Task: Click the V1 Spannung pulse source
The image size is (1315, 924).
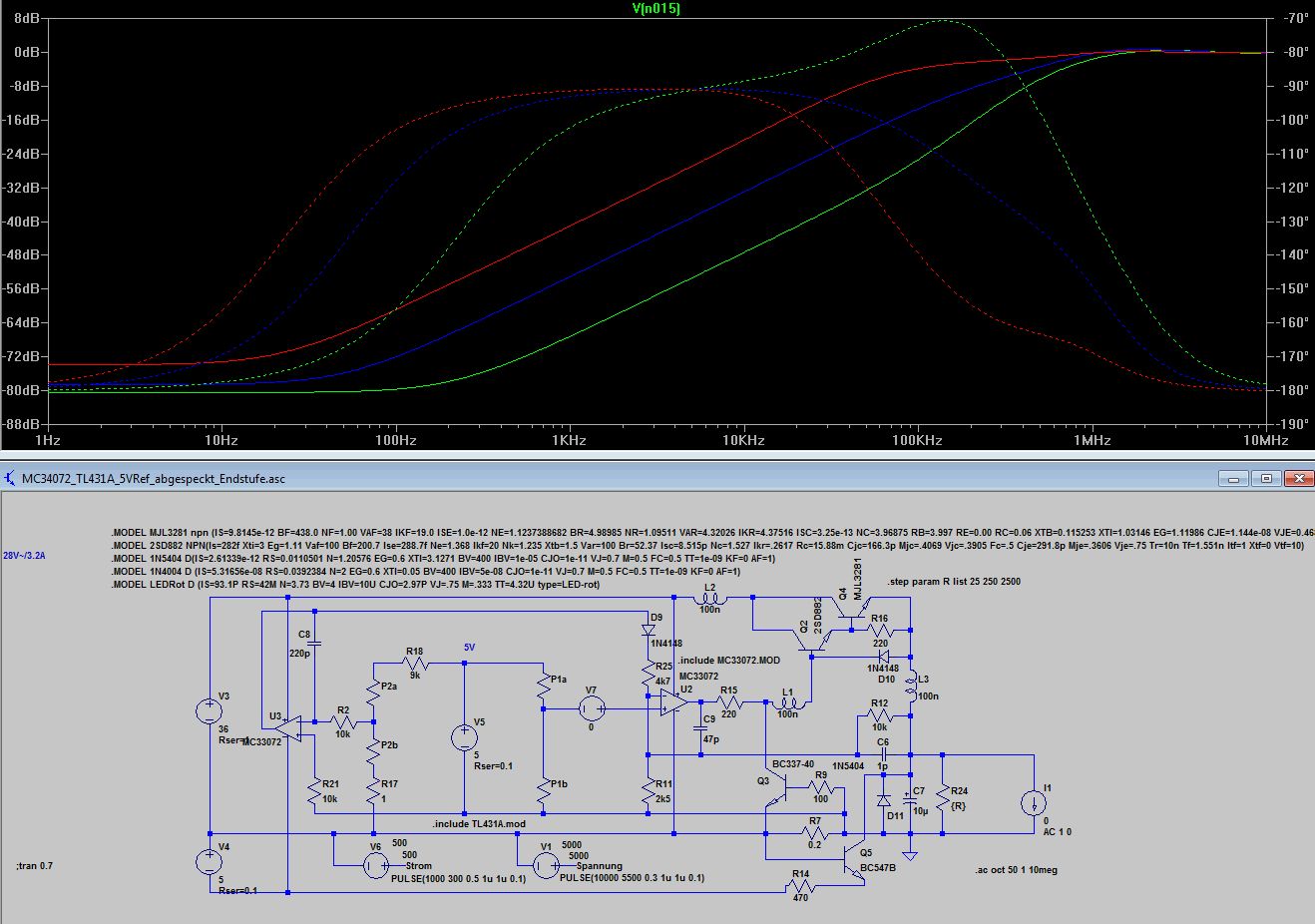Action: click(545, 866)
